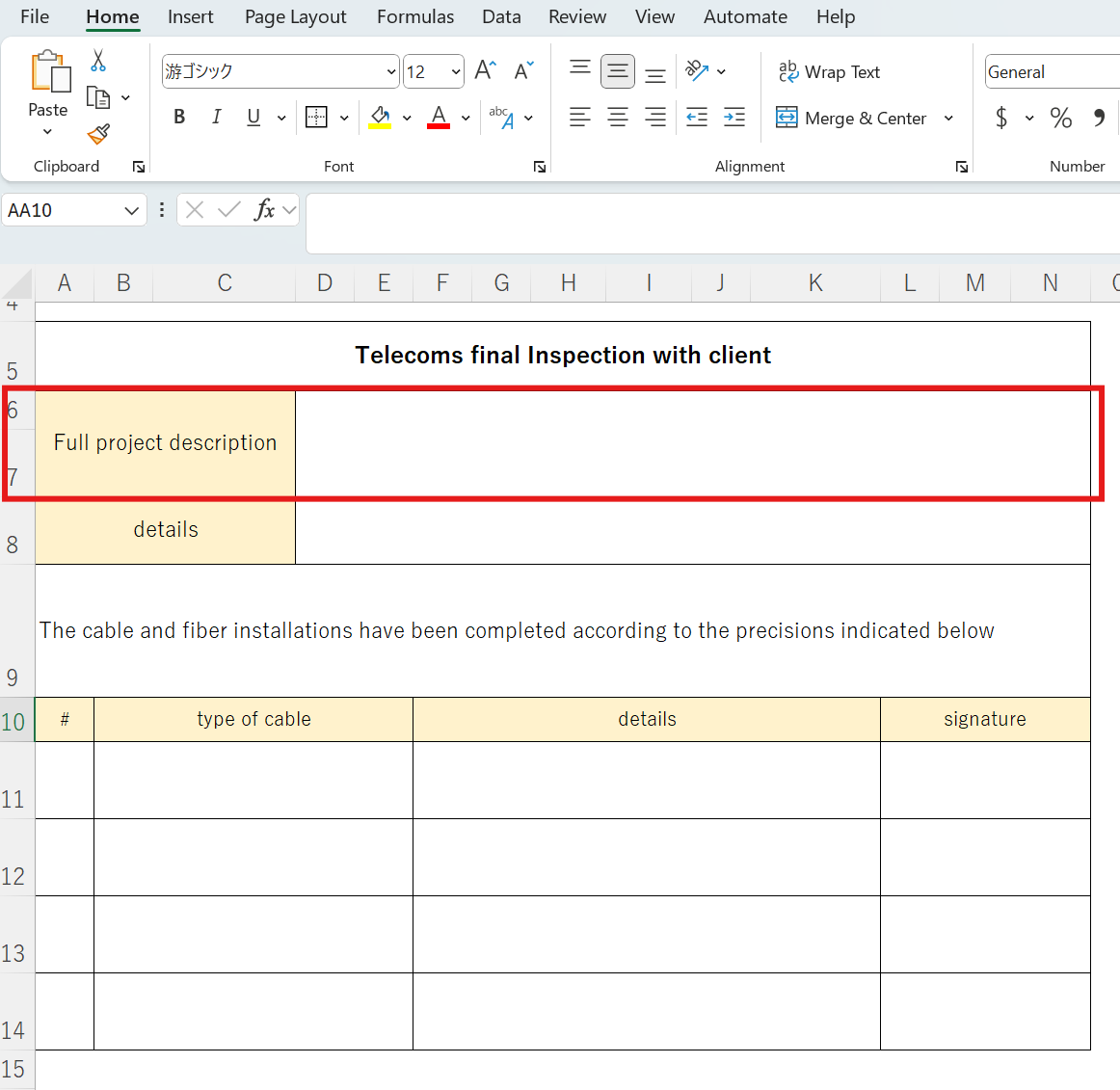Screen dimensions: 1120x1090
Task: Open the Merge & Center dropdown arrow
Action: [x=948, y=118]
